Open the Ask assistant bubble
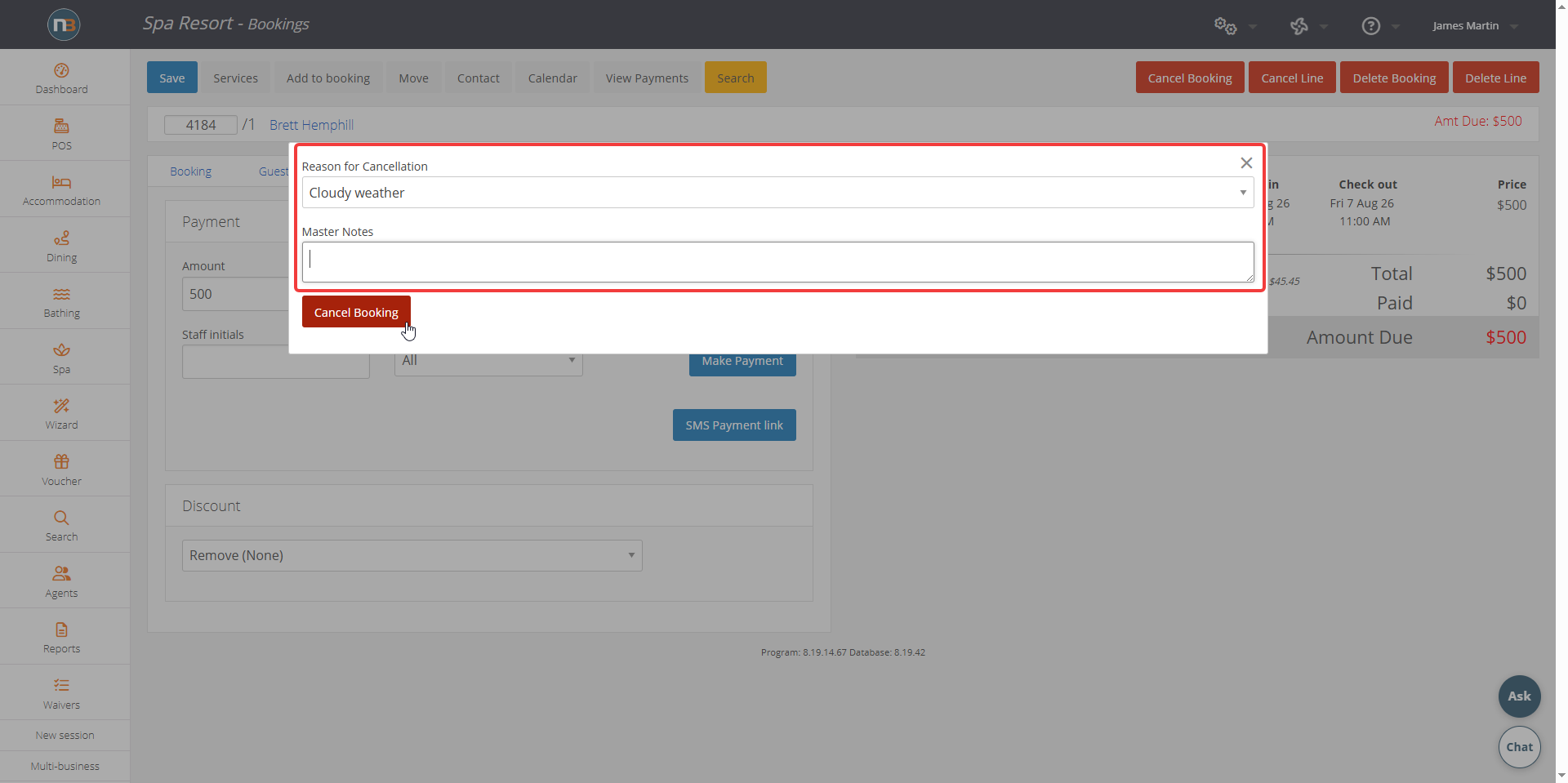Screen dimensions: 1568x783 click(x=1519, y=696)
